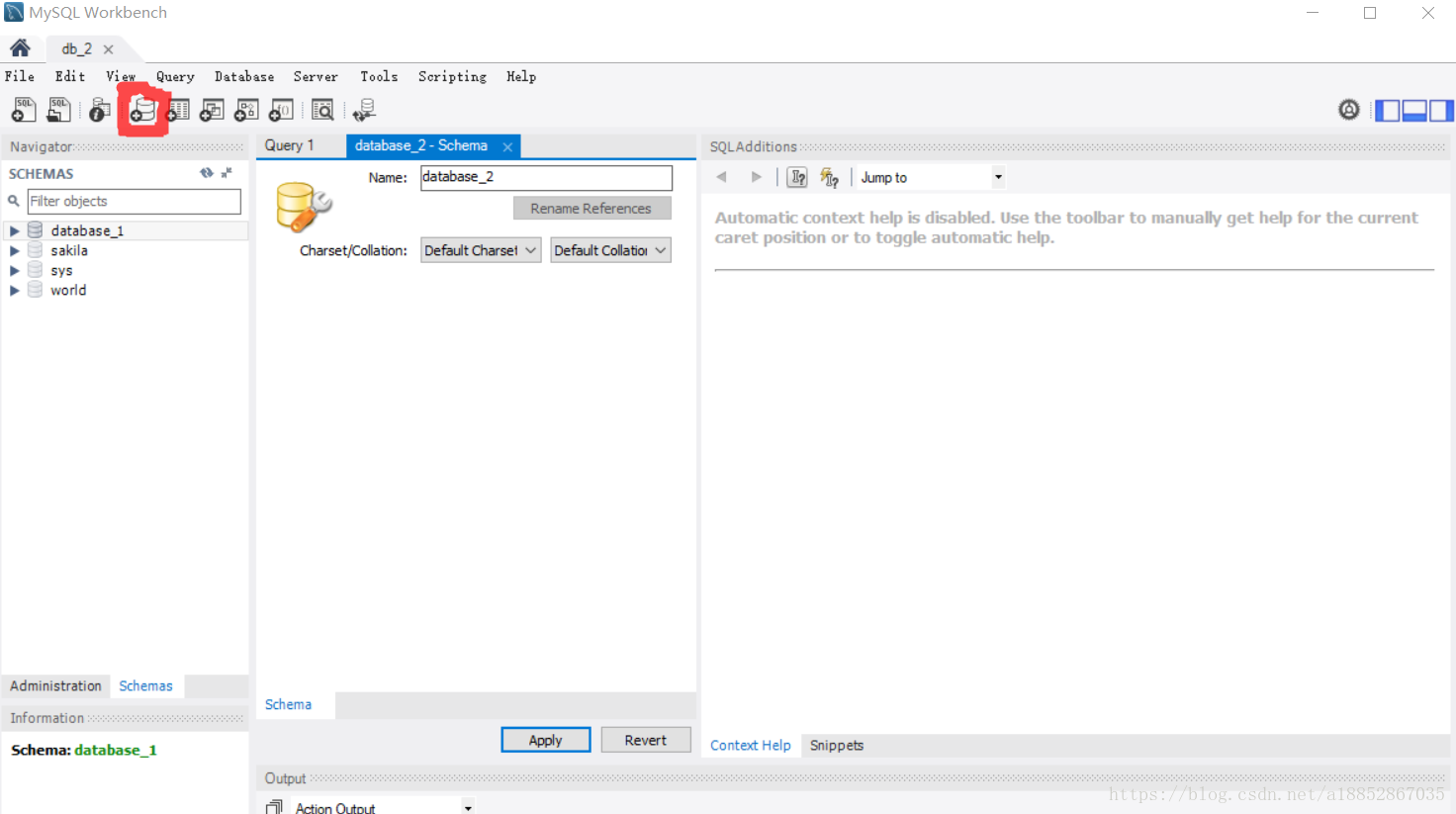Create a new SQL tab icon
Screen dimensions: 1456x814
[23, 110]
